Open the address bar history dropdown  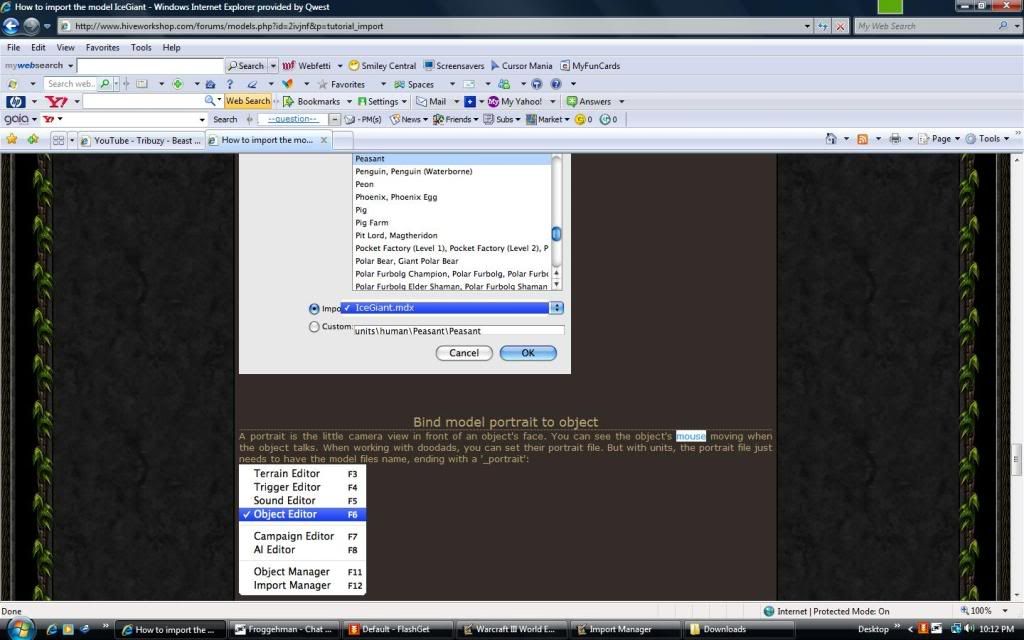(807, 26)
